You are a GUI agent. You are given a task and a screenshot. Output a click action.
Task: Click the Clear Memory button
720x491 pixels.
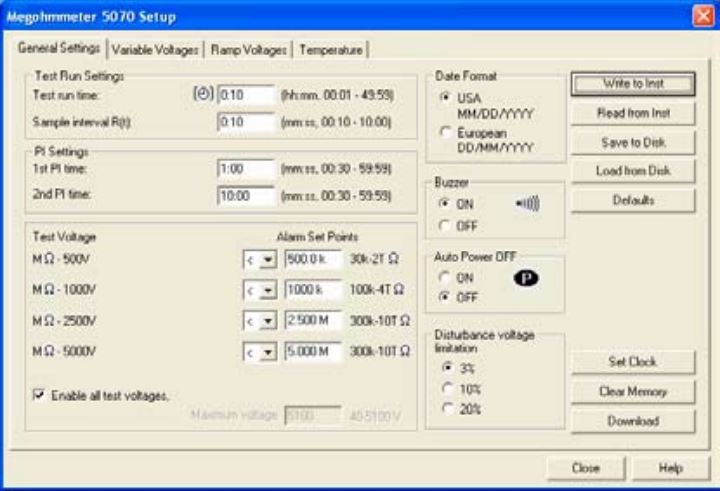pyautogui.click(x=633, y=391)
